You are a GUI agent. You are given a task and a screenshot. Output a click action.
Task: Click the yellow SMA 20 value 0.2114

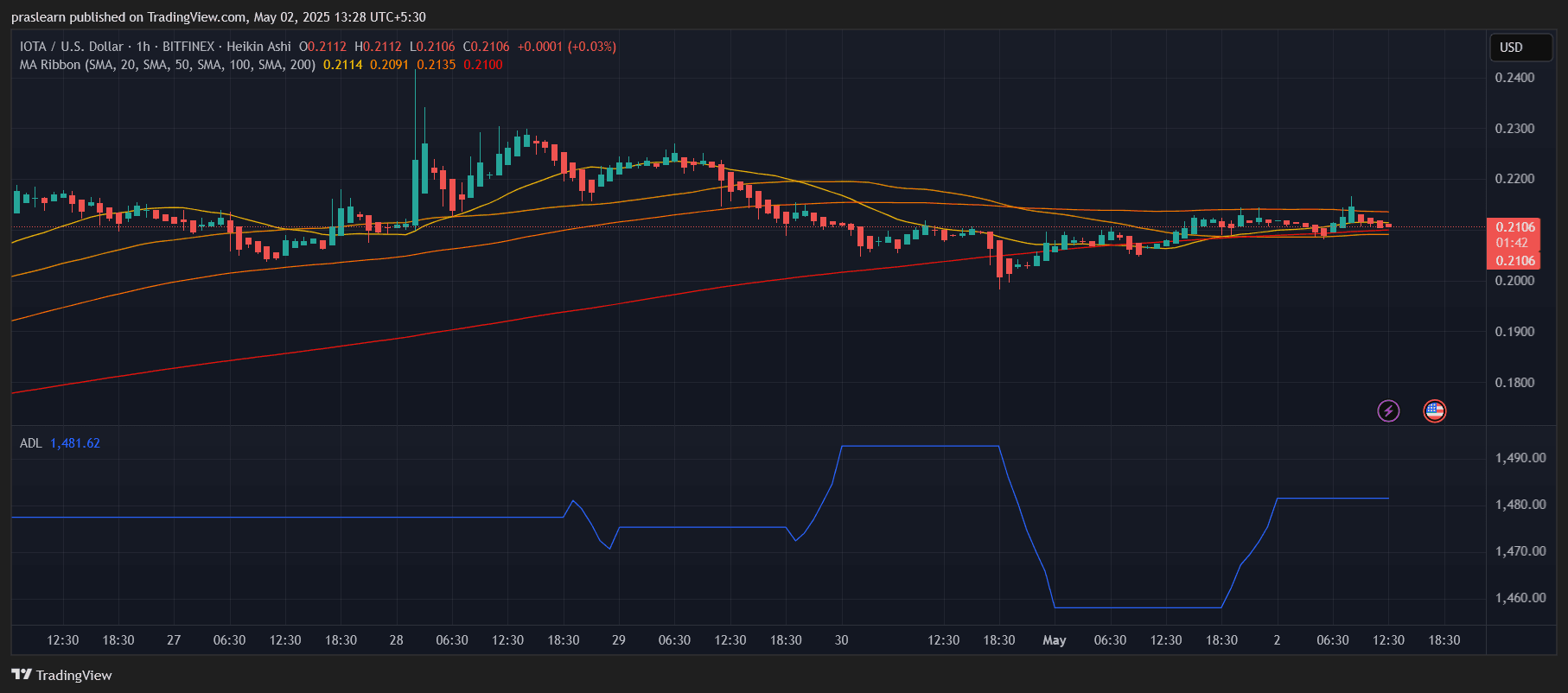point(343,65)
